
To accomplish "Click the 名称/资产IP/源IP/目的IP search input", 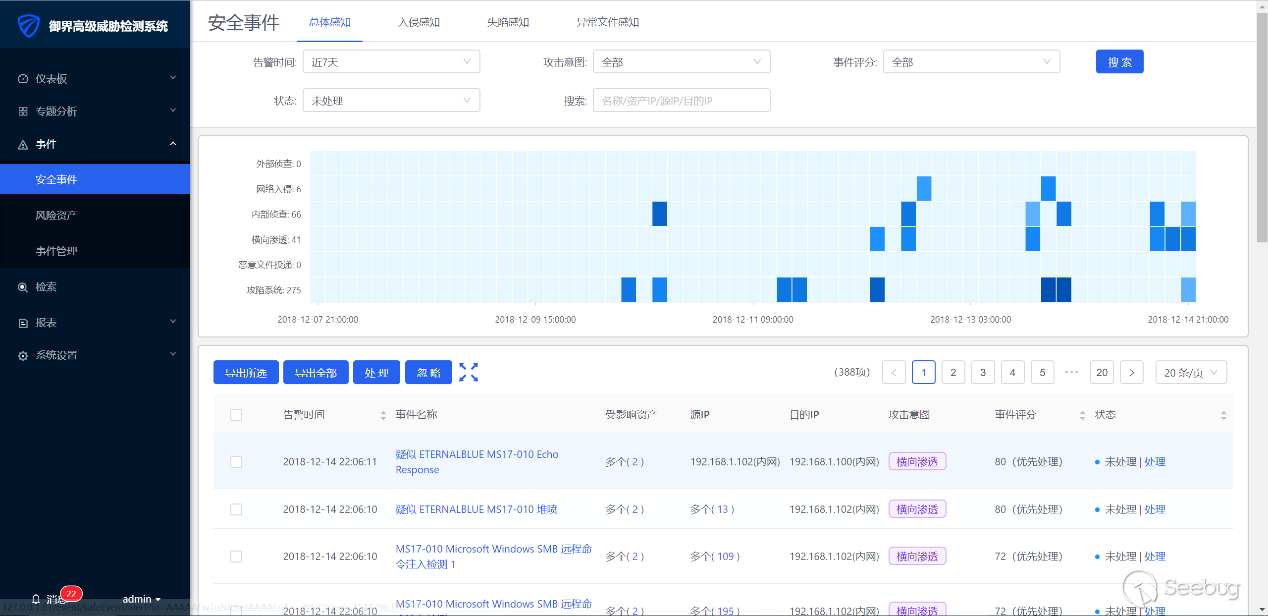I will [681, 100].
